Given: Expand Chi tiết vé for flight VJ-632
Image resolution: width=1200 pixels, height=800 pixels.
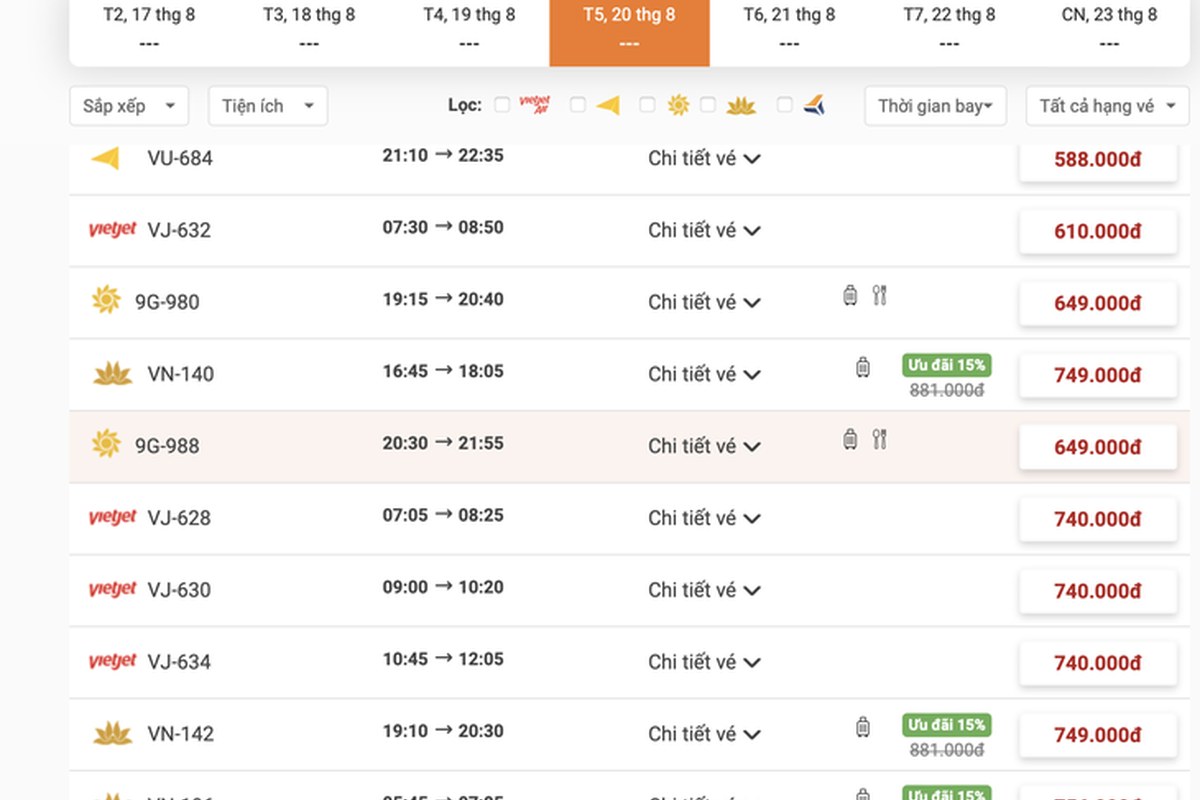Looking at the screenshot, I should [x=705, y=230].
